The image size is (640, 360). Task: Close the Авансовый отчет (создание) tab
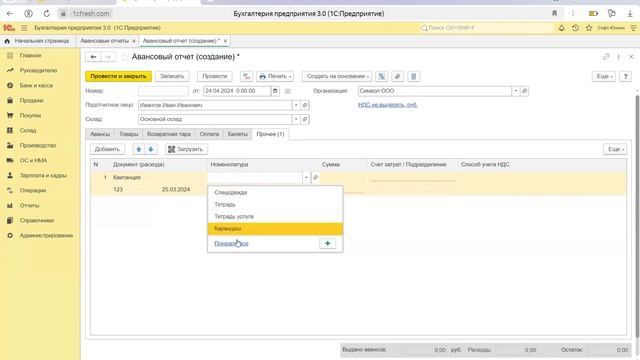point(225,41)
